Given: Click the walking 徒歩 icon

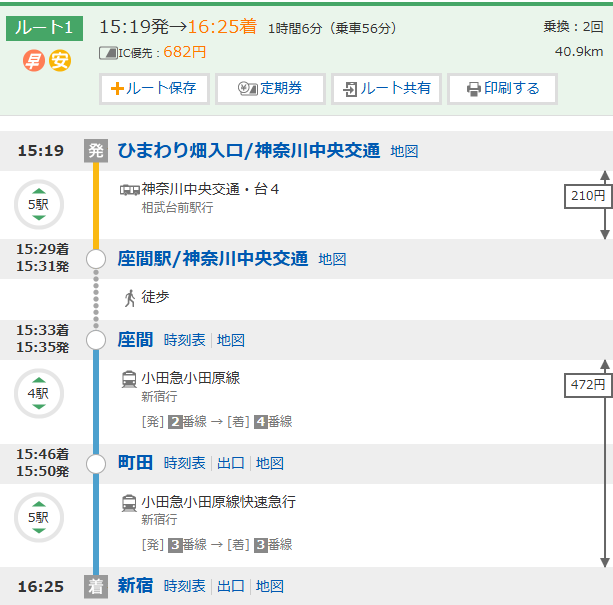Looking at the screenshot, I should 130,298.
